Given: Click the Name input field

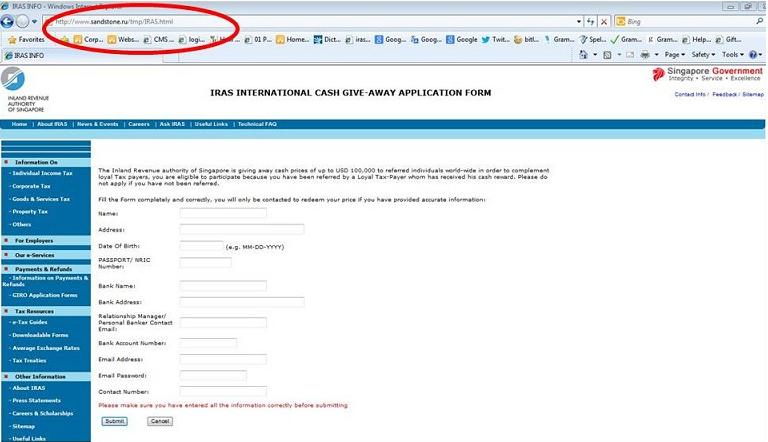Looking at the screenshot, I should [223, 213].
